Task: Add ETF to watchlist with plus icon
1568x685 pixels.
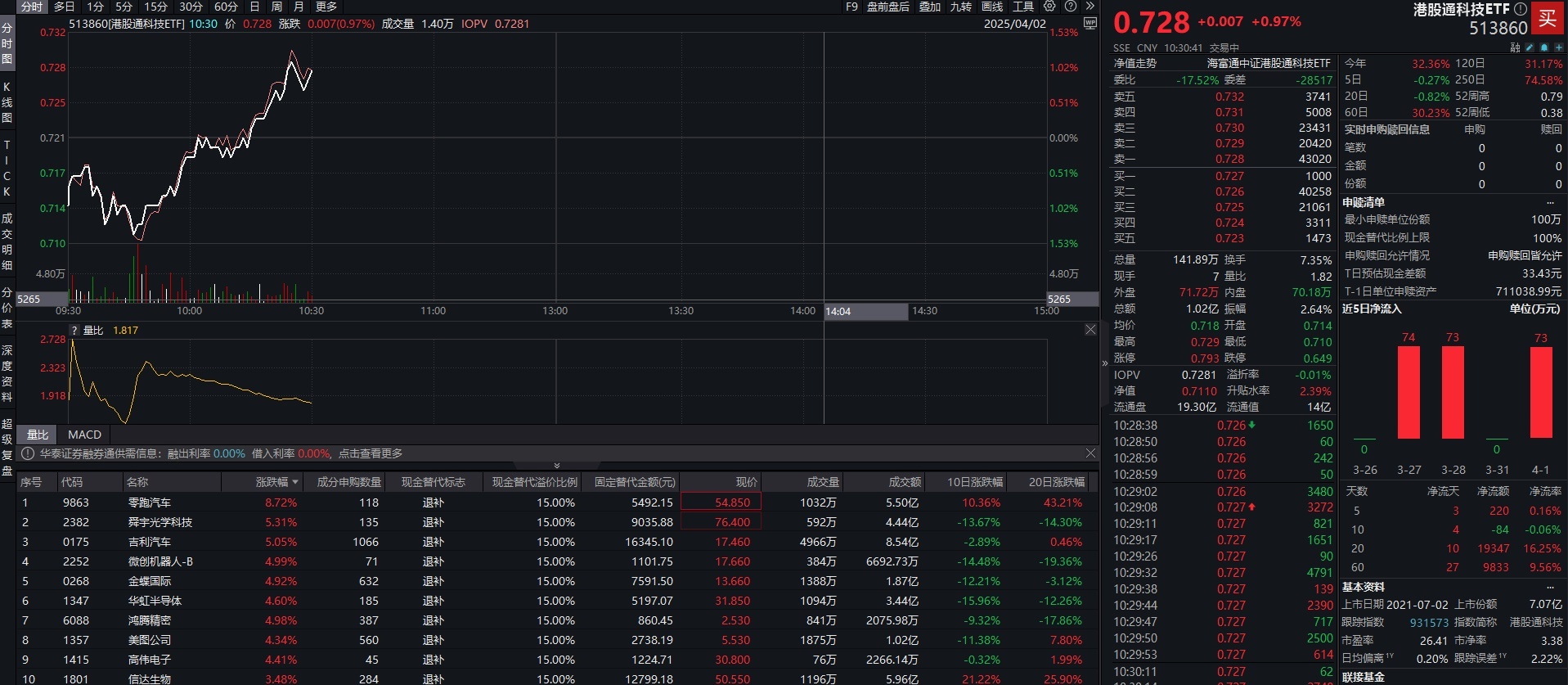Action: pyautogui.click(x=1558, y=47)
